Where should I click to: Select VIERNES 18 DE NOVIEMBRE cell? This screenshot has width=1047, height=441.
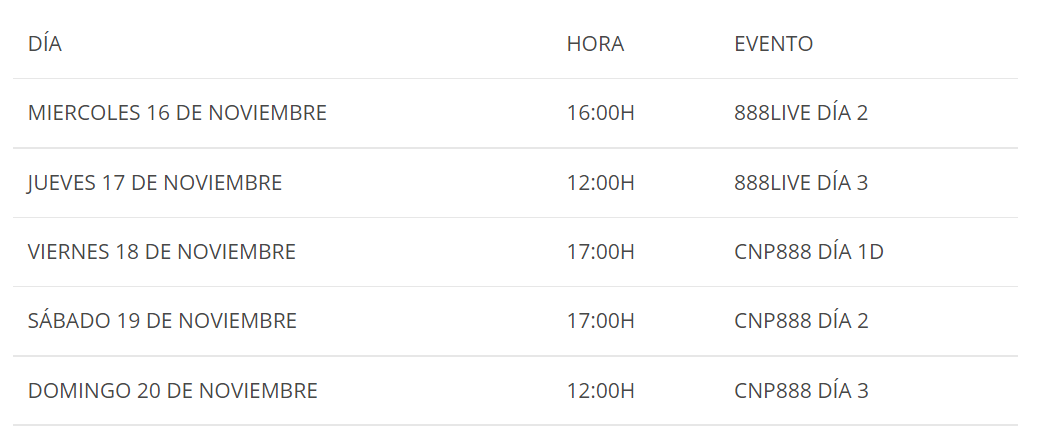point(162,252)
